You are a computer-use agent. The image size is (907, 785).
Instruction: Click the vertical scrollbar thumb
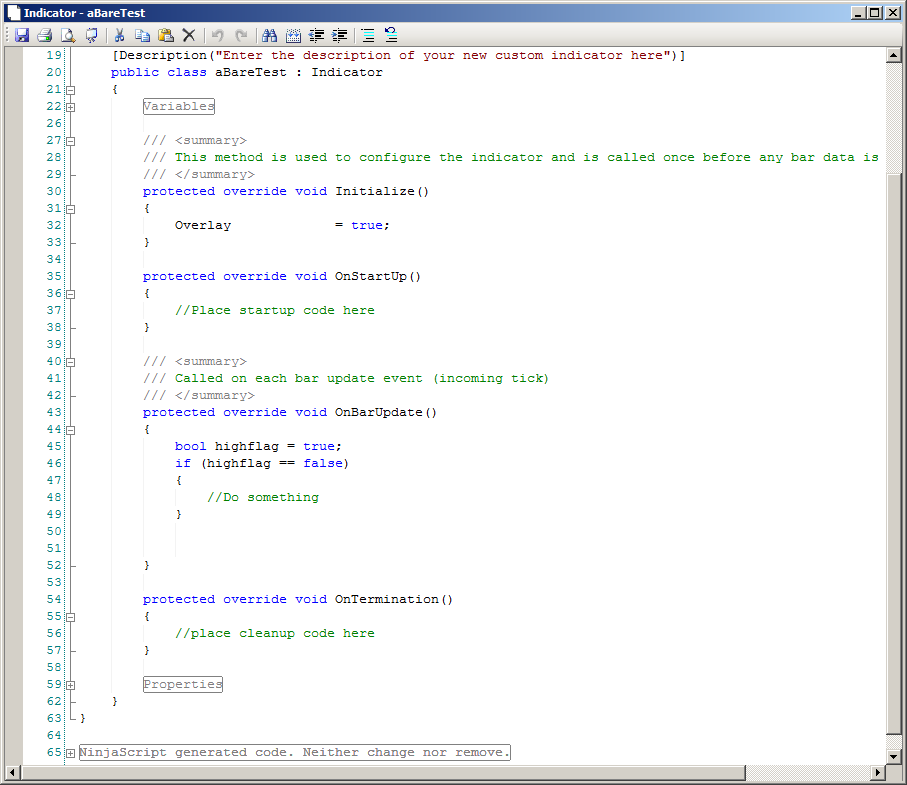[893, 453]
